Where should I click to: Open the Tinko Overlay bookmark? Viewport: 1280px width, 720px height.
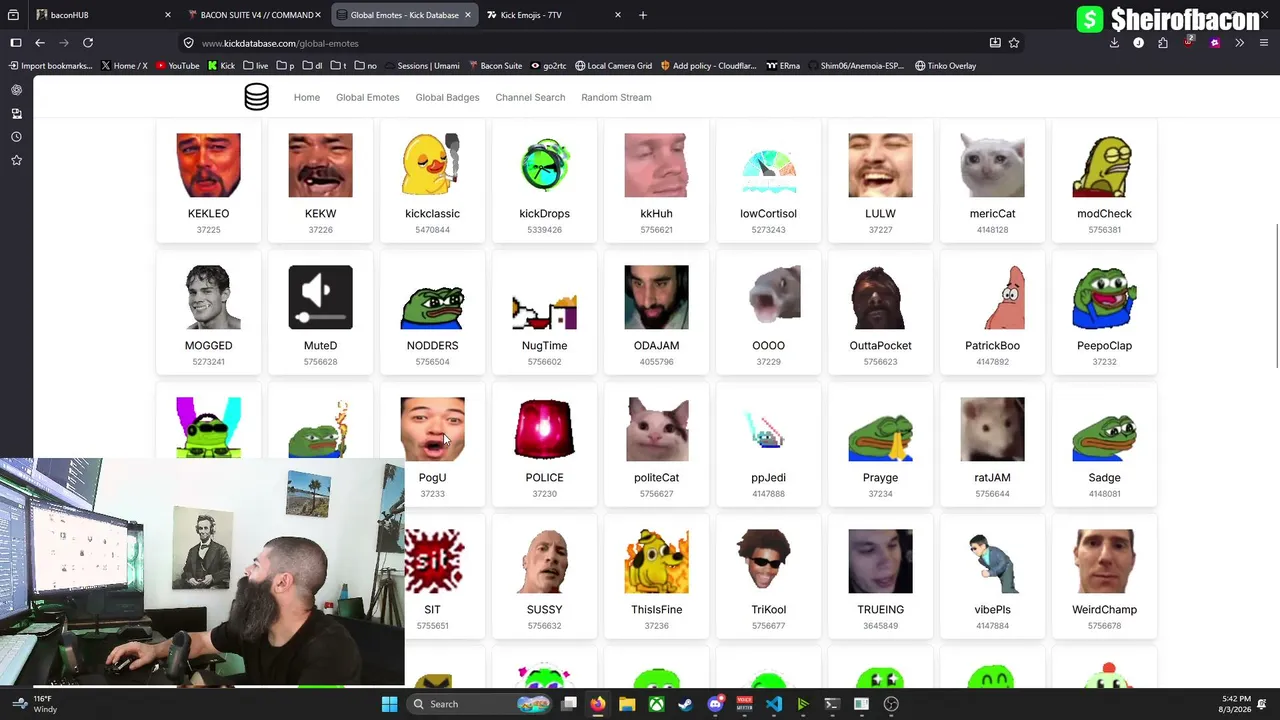(944, 66)
